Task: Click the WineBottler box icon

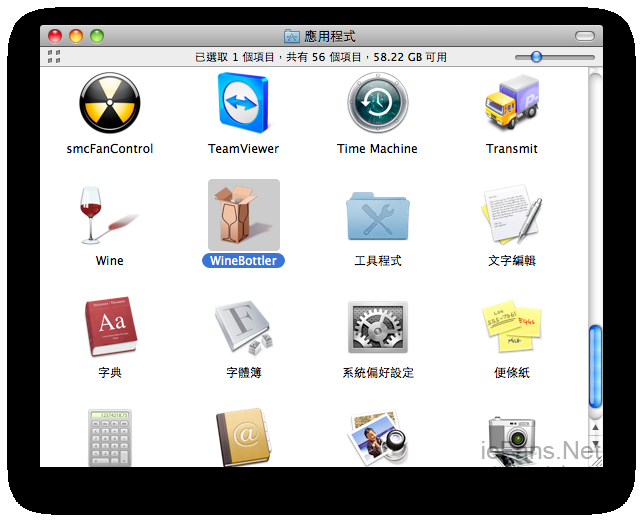Action: coord(244,214)
